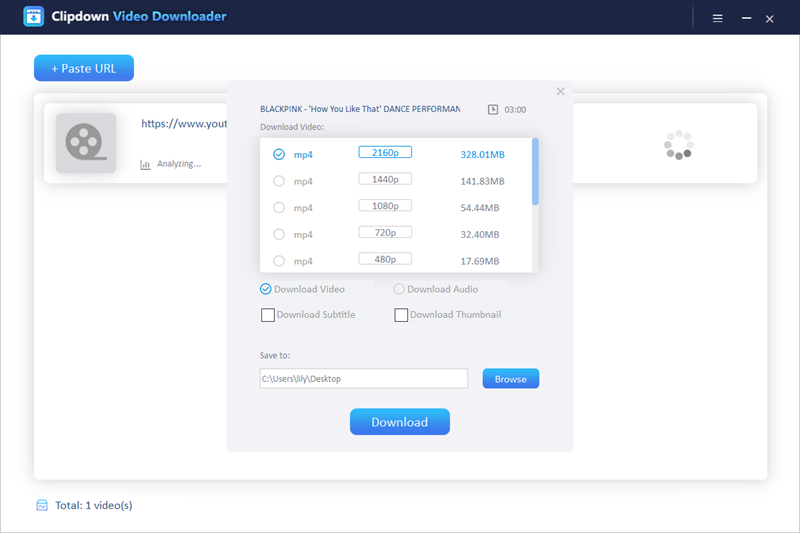Click the film reel video thumbnail
The width and height of the screenshot is (800, 533).
(85, 143)
